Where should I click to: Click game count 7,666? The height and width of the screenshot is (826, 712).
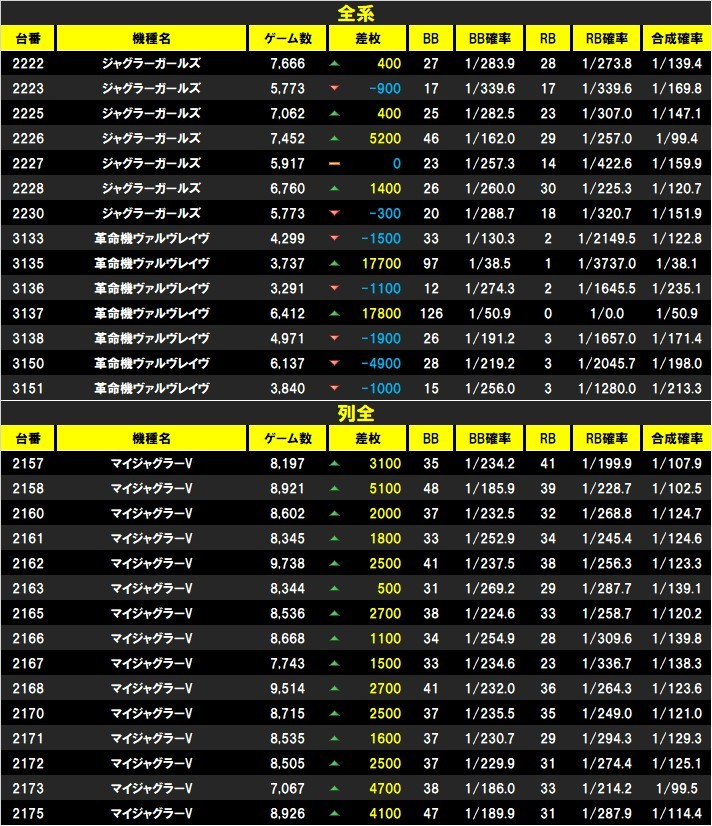pos(288,64)
